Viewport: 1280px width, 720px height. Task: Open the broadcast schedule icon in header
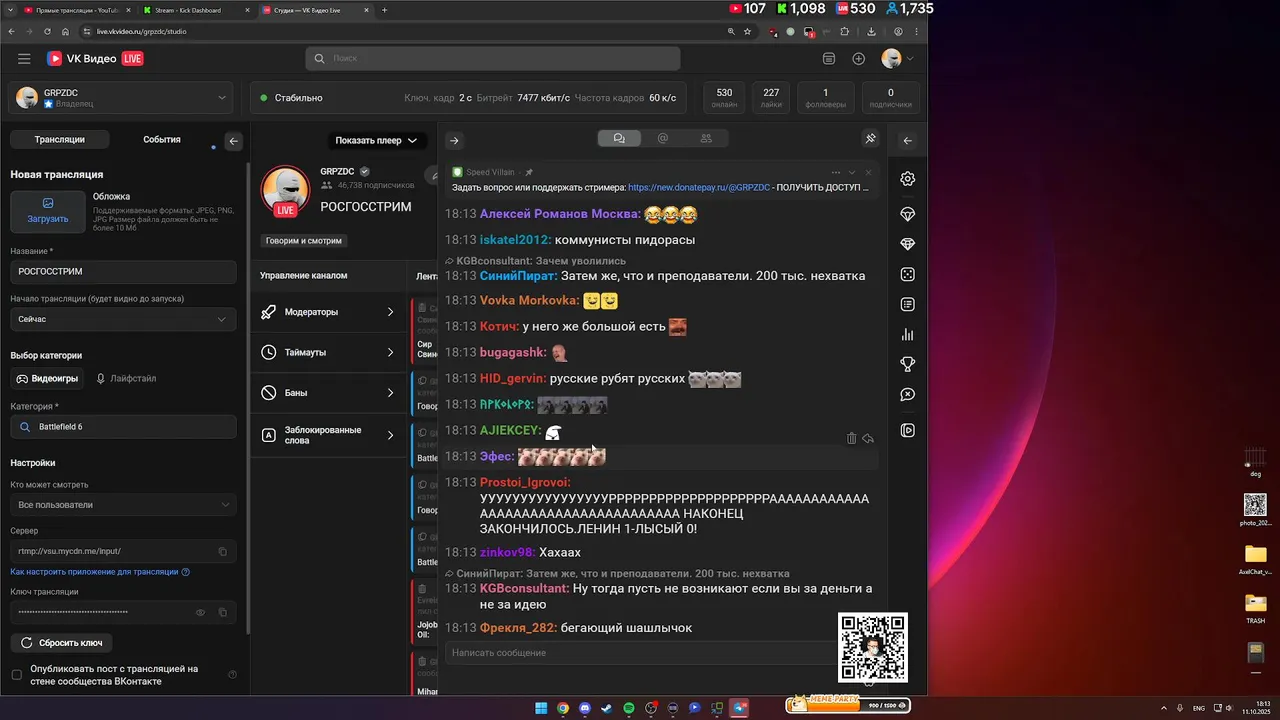tap(829, 59)
